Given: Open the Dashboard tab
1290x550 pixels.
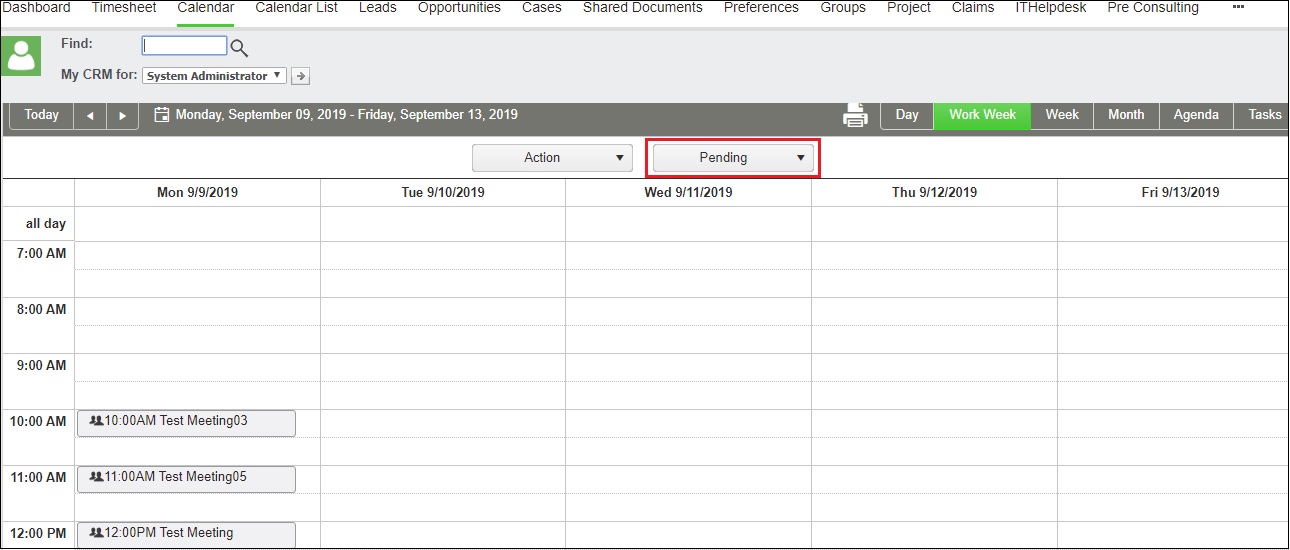Looking at the screenshot, I should tap(37, 8).
